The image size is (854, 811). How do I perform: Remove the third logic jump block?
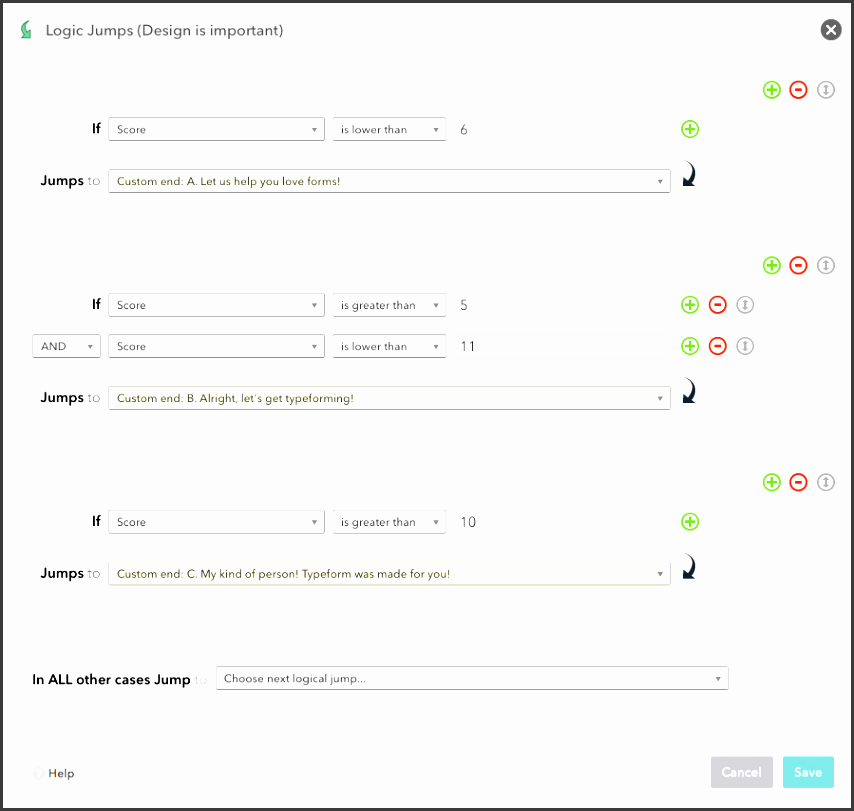tap(798, 482)
